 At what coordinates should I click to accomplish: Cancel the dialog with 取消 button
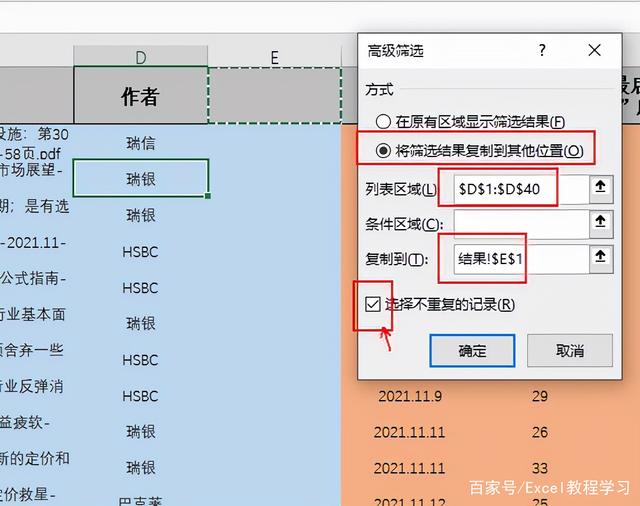[x=570, y=351]
